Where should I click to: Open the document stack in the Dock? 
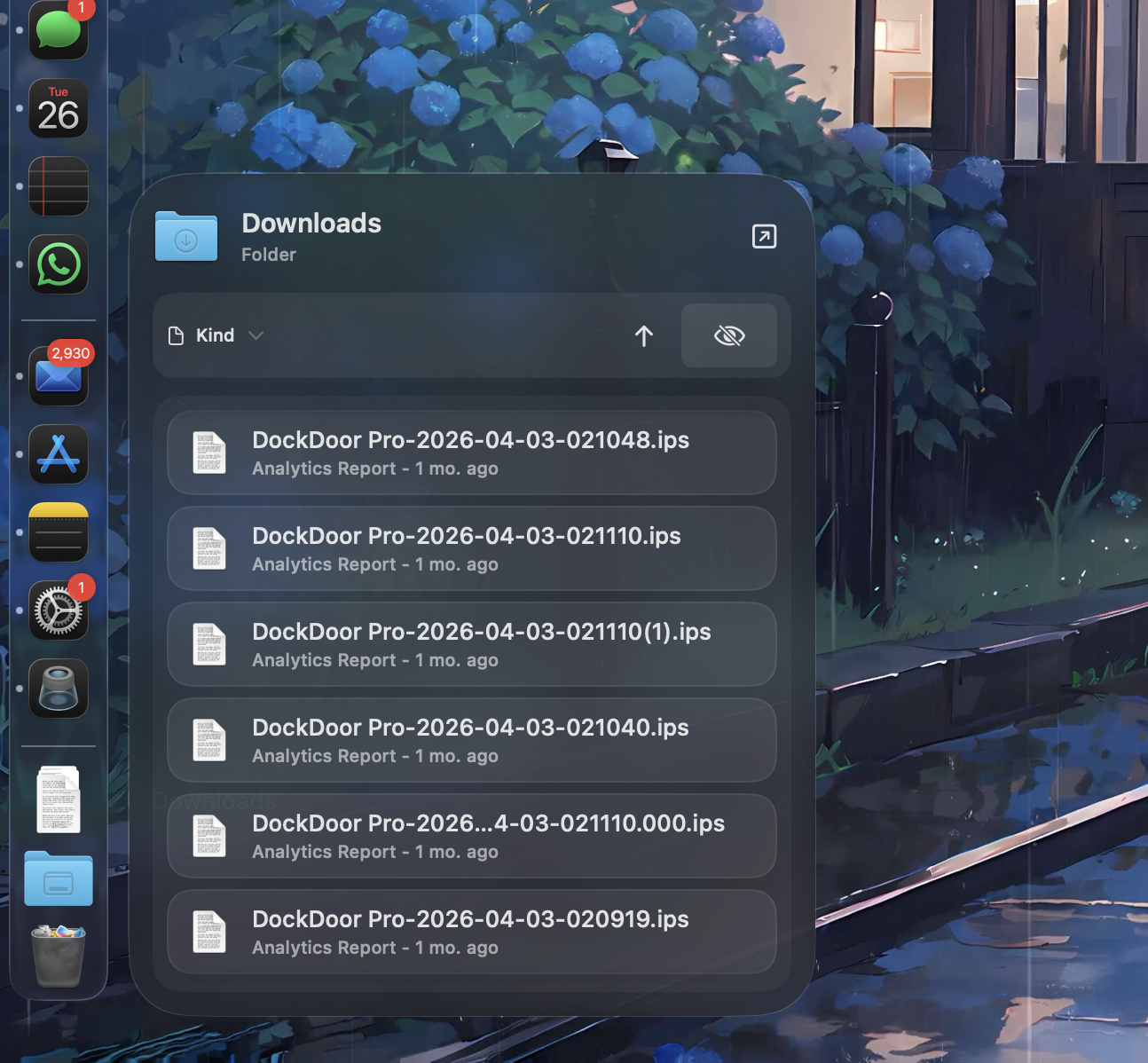59,799
